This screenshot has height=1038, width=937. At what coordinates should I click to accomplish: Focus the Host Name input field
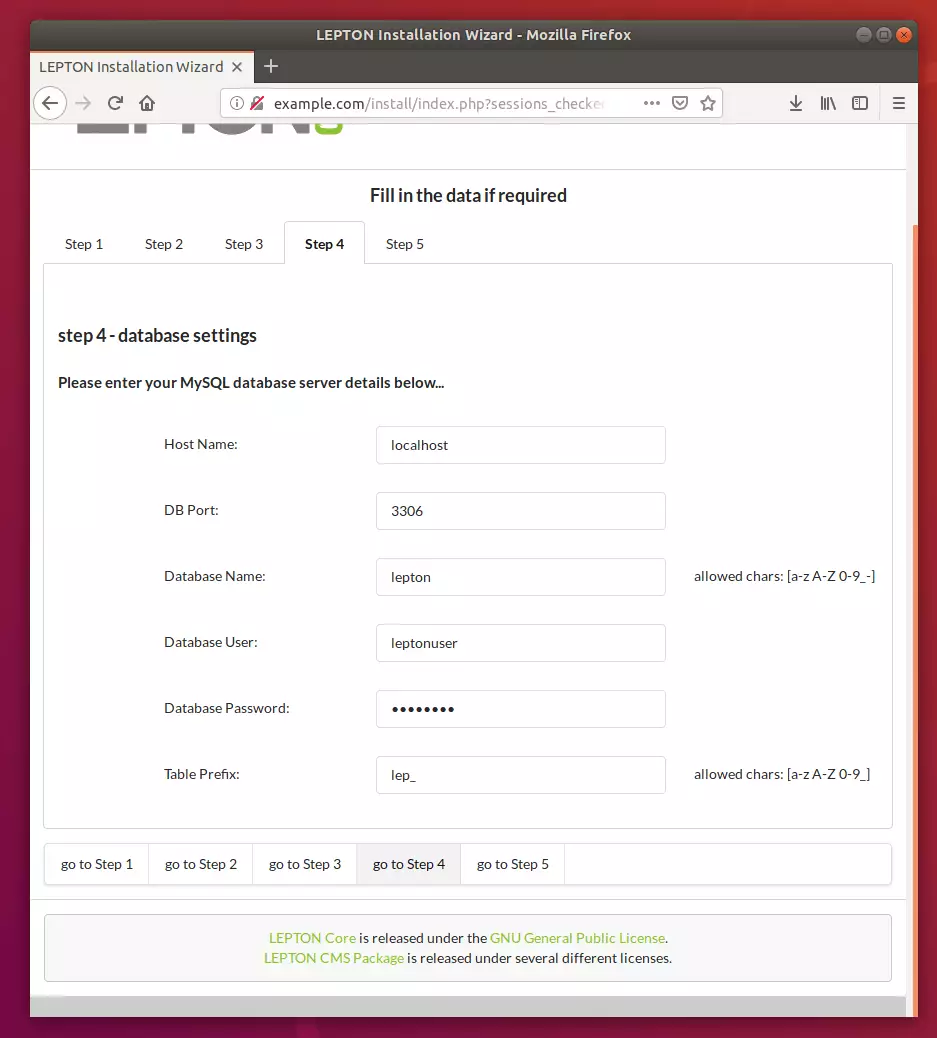pyautogui.click(x=520, y=445)
